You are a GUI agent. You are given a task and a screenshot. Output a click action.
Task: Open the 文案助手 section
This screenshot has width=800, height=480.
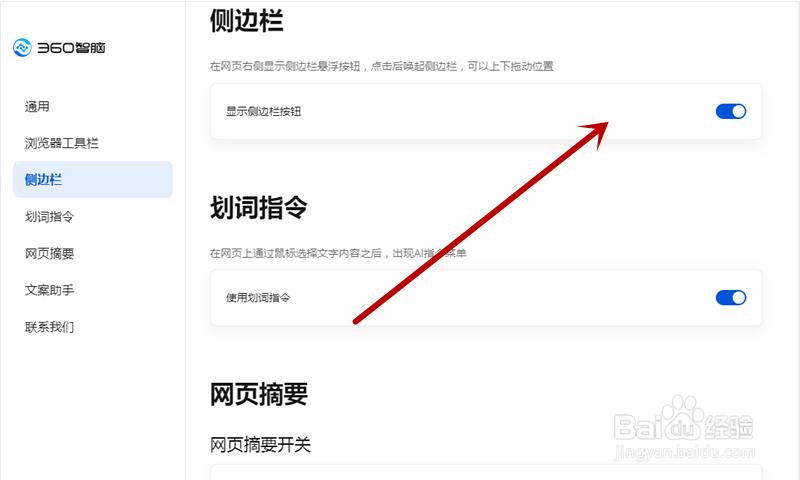point(49,290)
